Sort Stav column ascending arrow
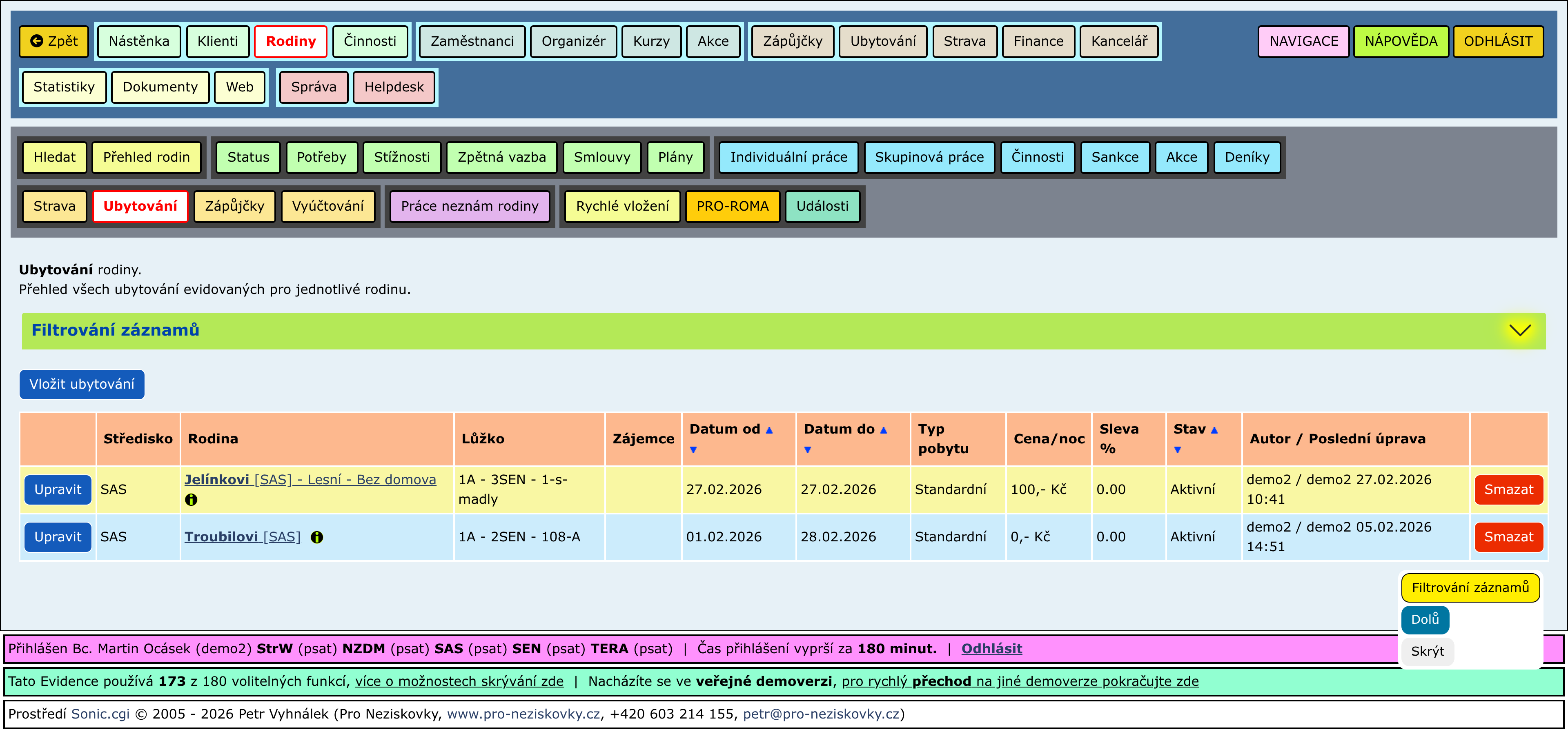Image resolution: width=1568 pixels, height=752 pixels. click(1214, 429)
